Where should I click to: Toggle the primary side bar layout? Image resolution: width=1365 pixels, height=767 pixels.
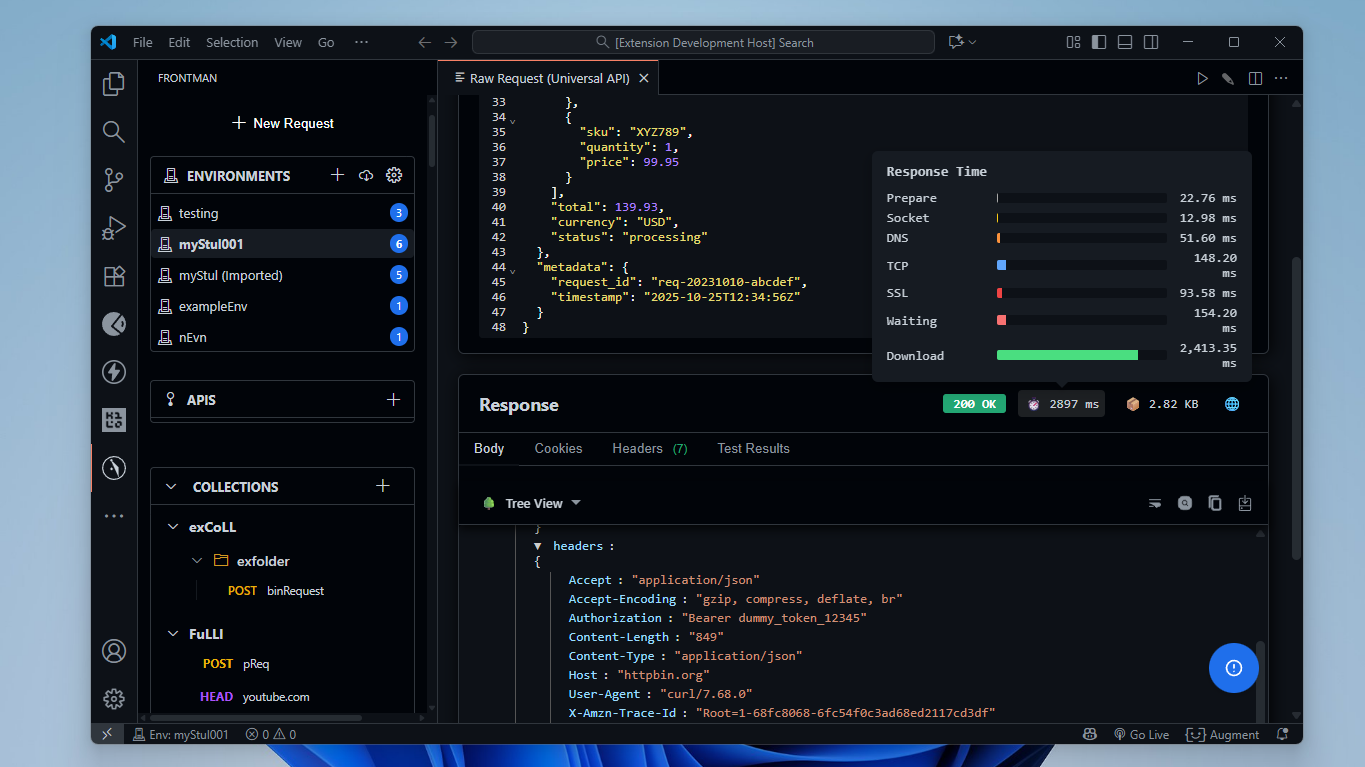(x=1099, y=42)
